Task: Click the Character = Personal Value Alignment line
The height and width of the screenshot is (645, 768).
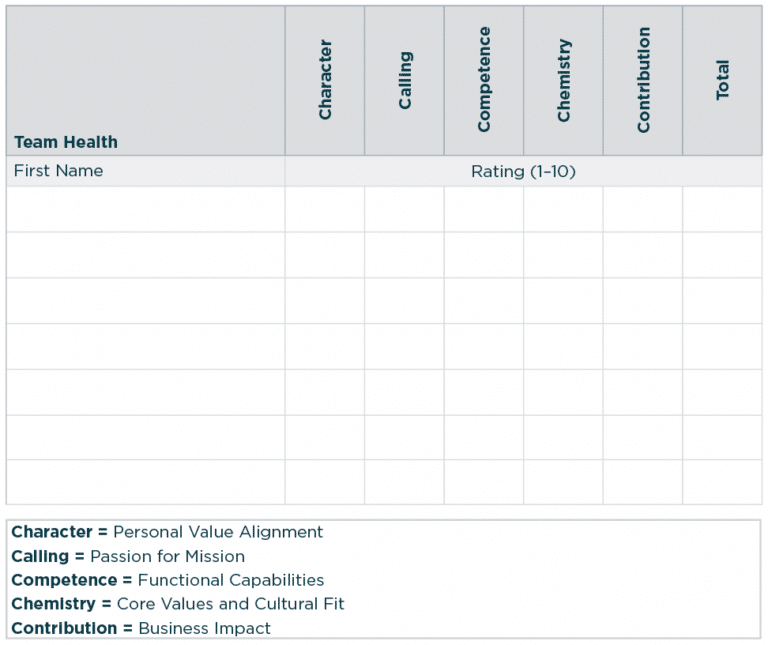Action: [167, 532]
